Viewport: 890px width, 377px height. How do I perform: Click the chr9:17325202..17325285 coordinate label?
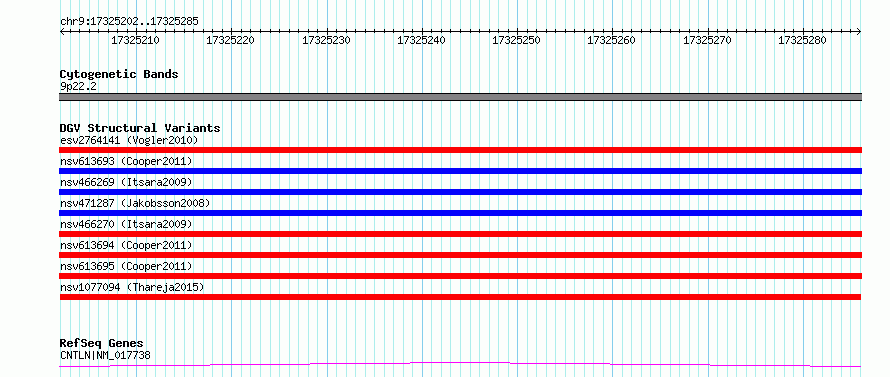point(129,22)
